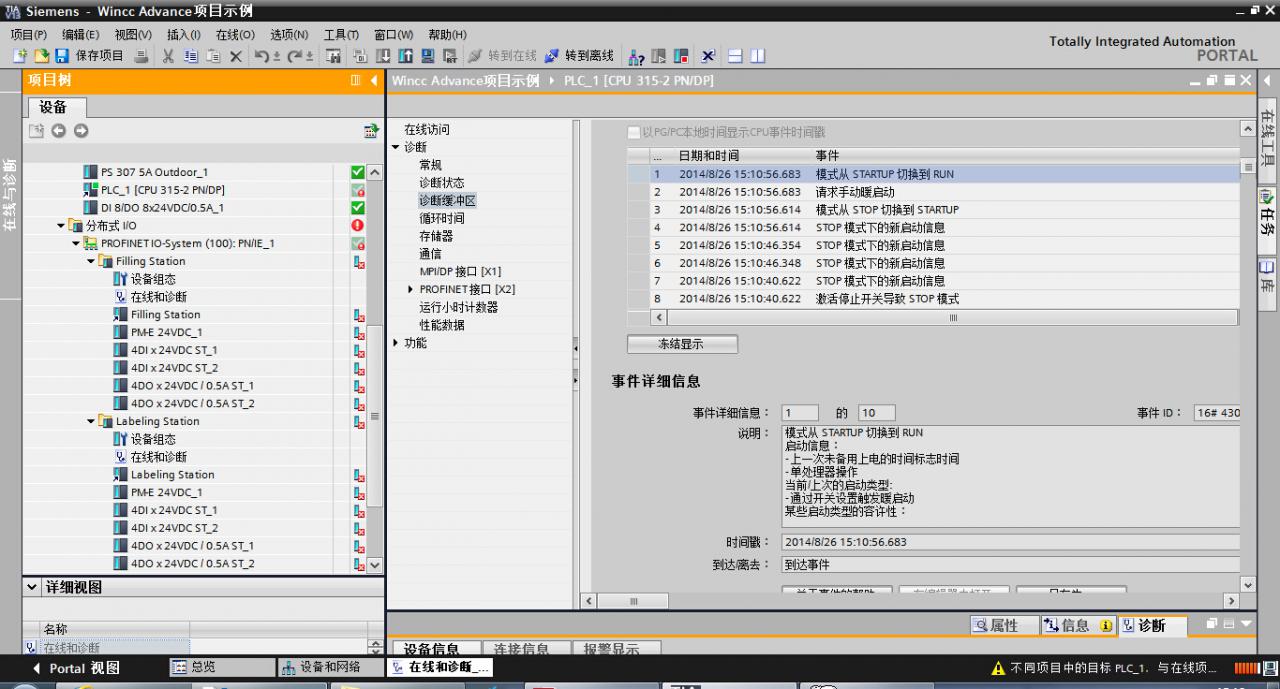1280x689 pixels.
Task: Toggle PG/PC local time timestamp checkbox
Action: click(x=633, y=132)
